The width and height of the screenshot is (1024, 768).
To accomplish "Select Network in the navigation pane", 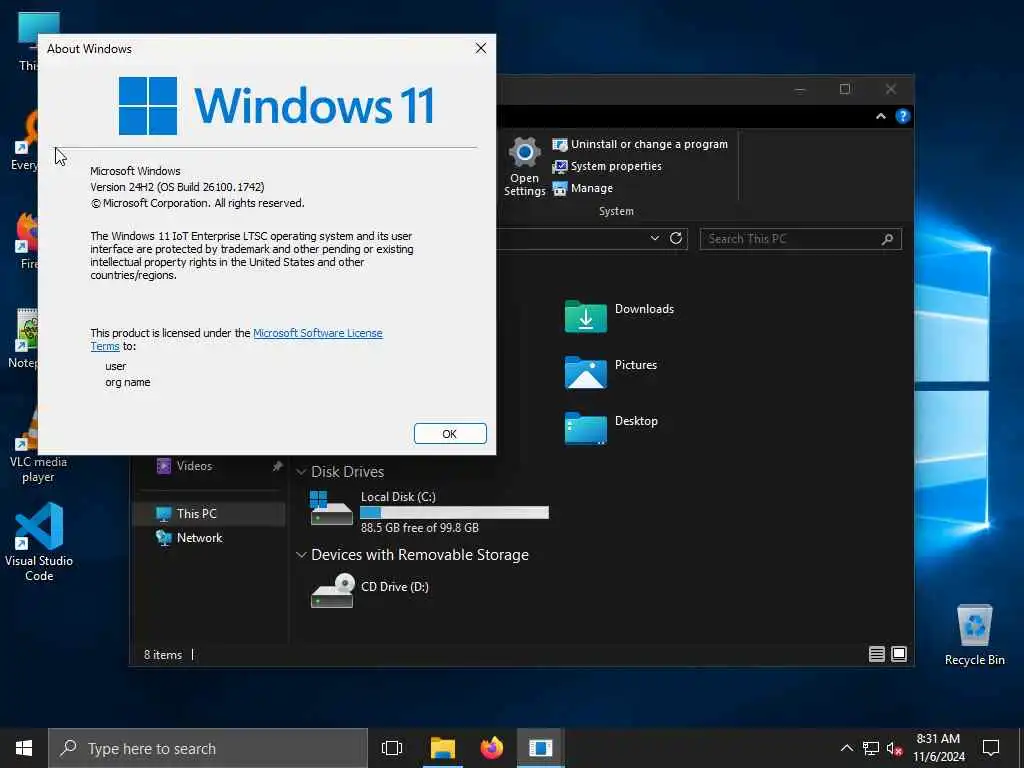I will [x=199, y=538].
